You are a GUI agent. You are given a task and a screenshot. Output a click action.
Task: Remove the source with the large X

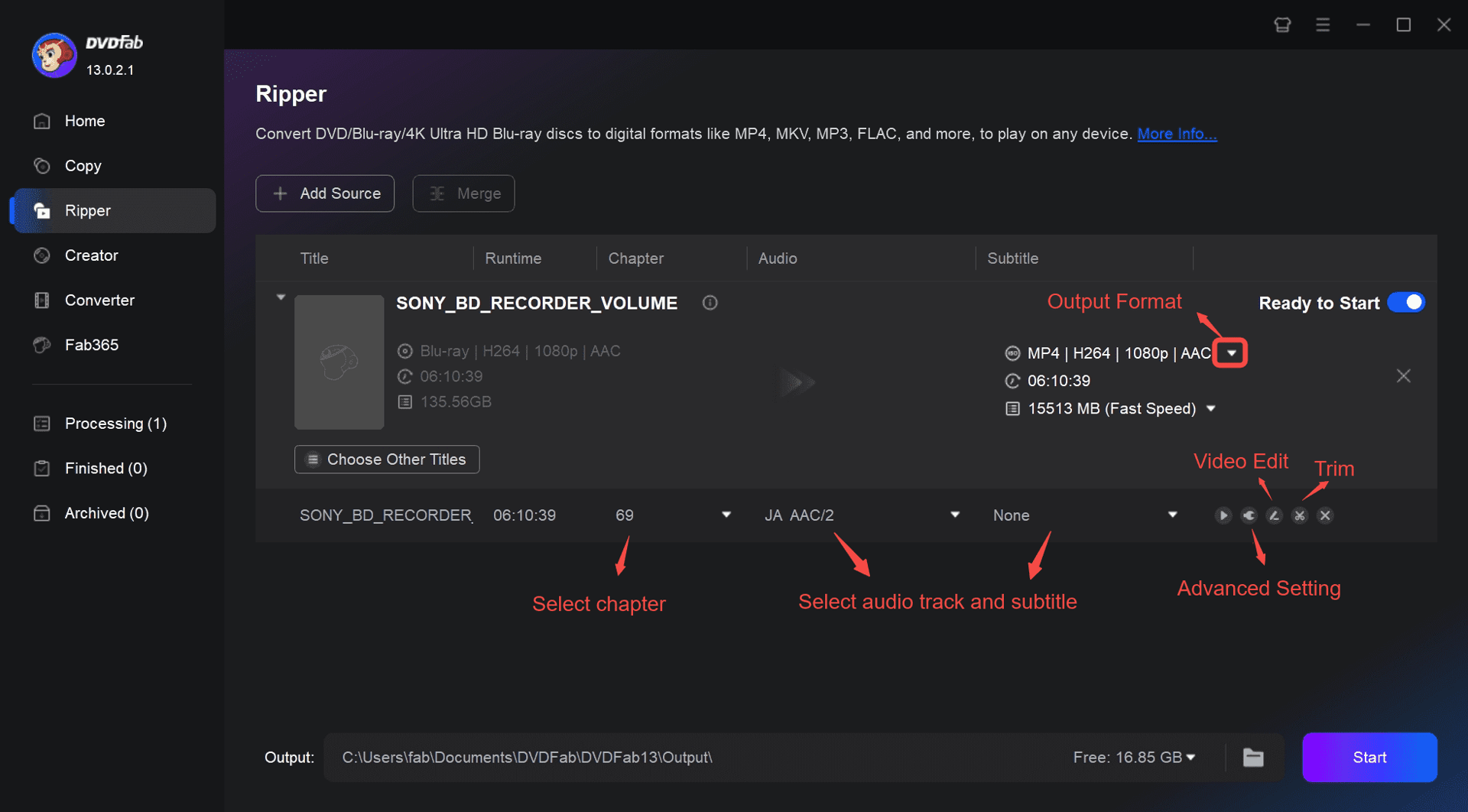point(1403,376)
